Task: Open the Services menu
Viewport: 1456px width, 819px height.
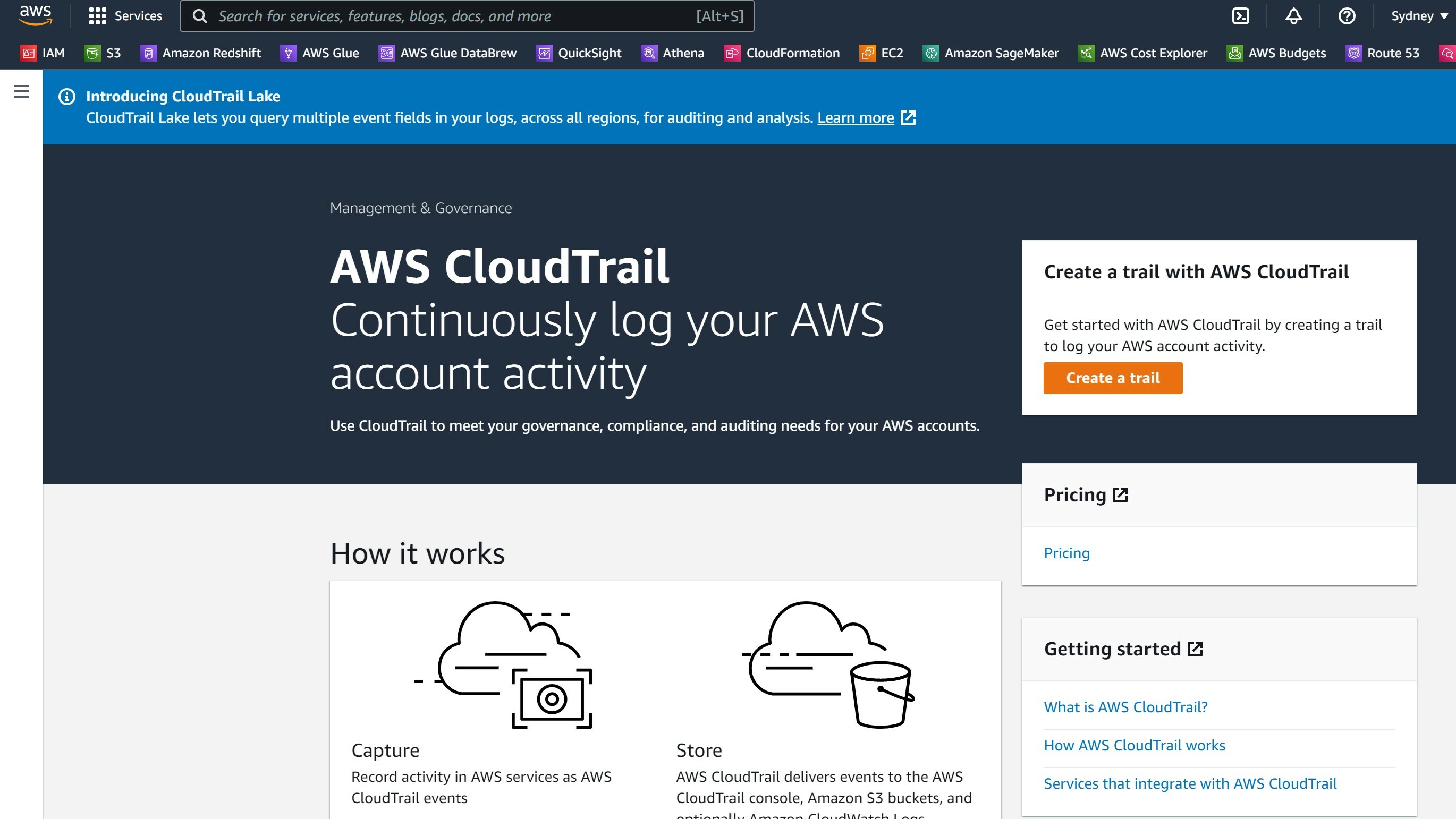Action: pyautogui.click(x=125, y=16)
